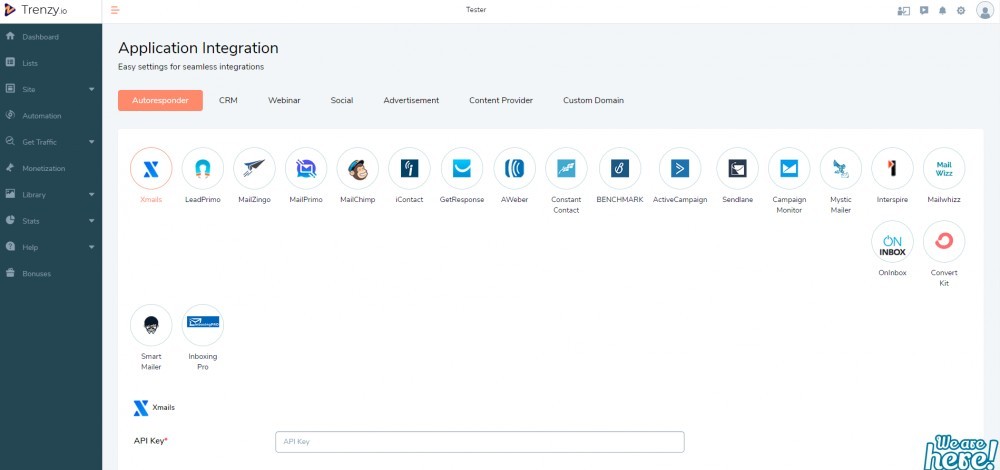
Task: Go to Dashboard in the sidebar
Action: point(51,37)
